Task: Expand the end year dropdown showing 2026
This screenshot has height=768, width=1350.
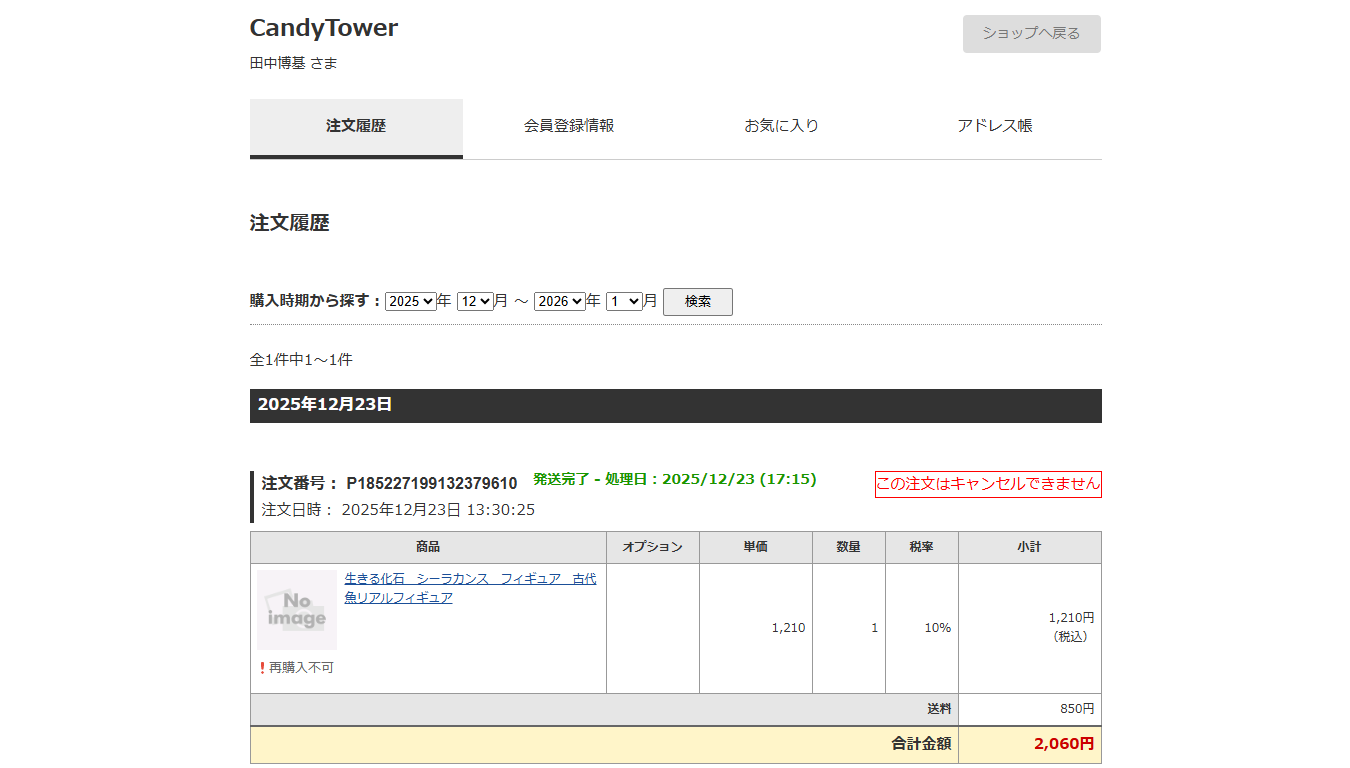Action: [x=559, y=301]
